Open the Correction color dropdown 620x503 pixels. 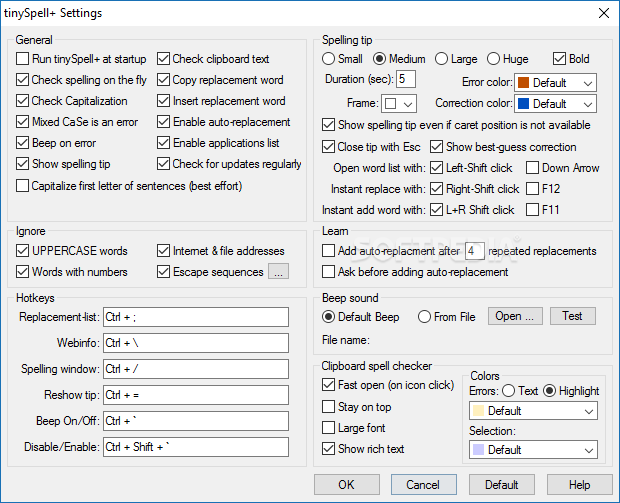(555, 104)
